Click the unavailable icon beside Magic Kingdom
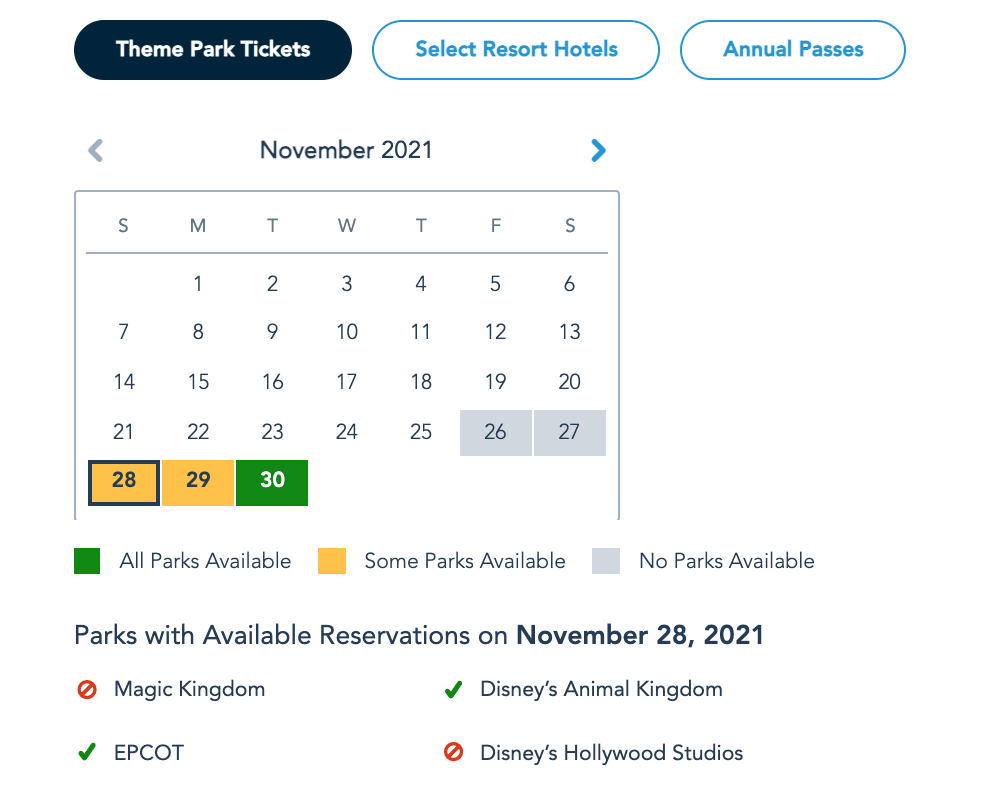 pyautogui.click(x=87, y=690)
